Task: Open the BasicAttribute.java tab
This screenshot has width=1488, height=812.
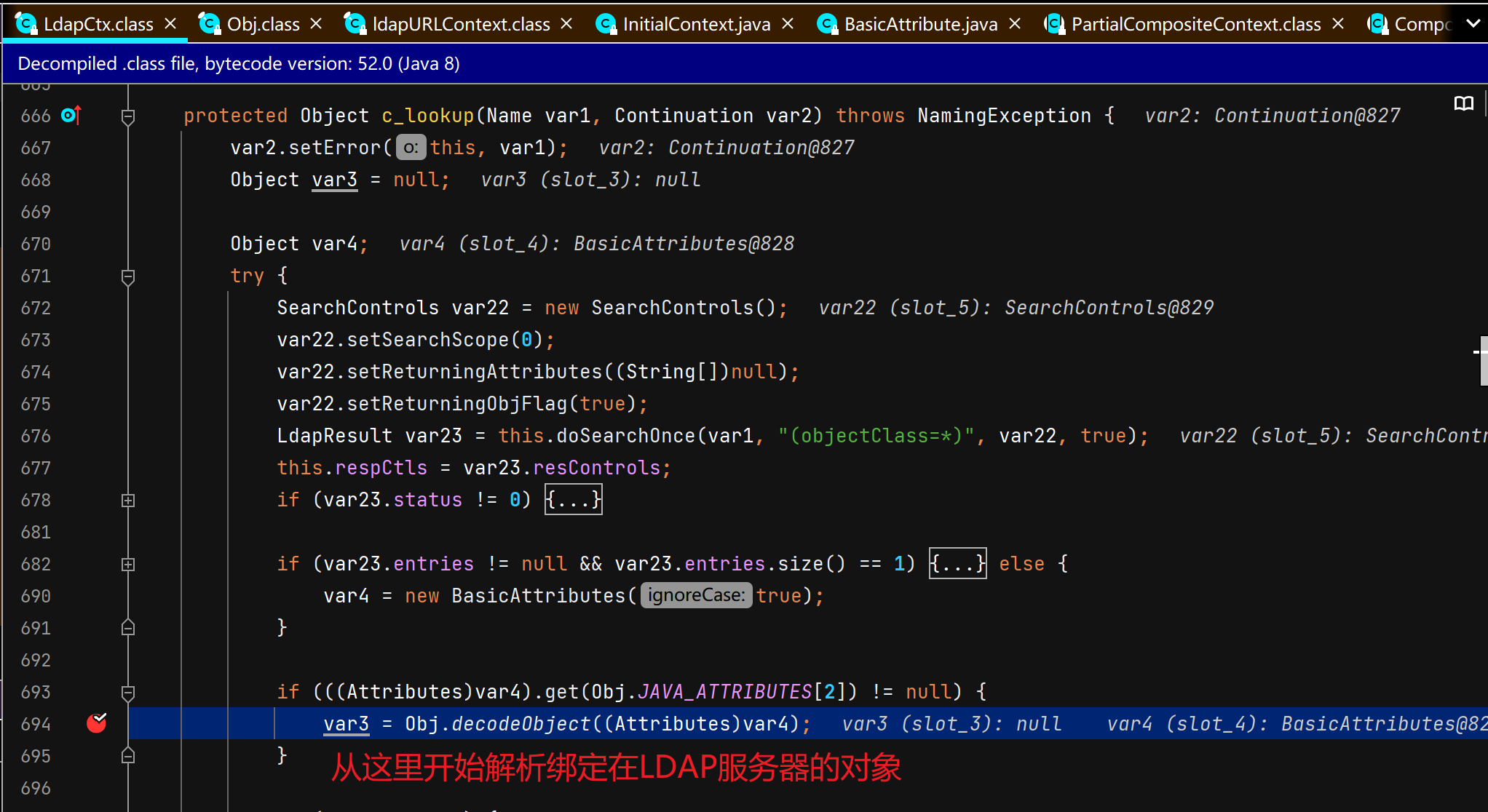Action: click(919, 24)
